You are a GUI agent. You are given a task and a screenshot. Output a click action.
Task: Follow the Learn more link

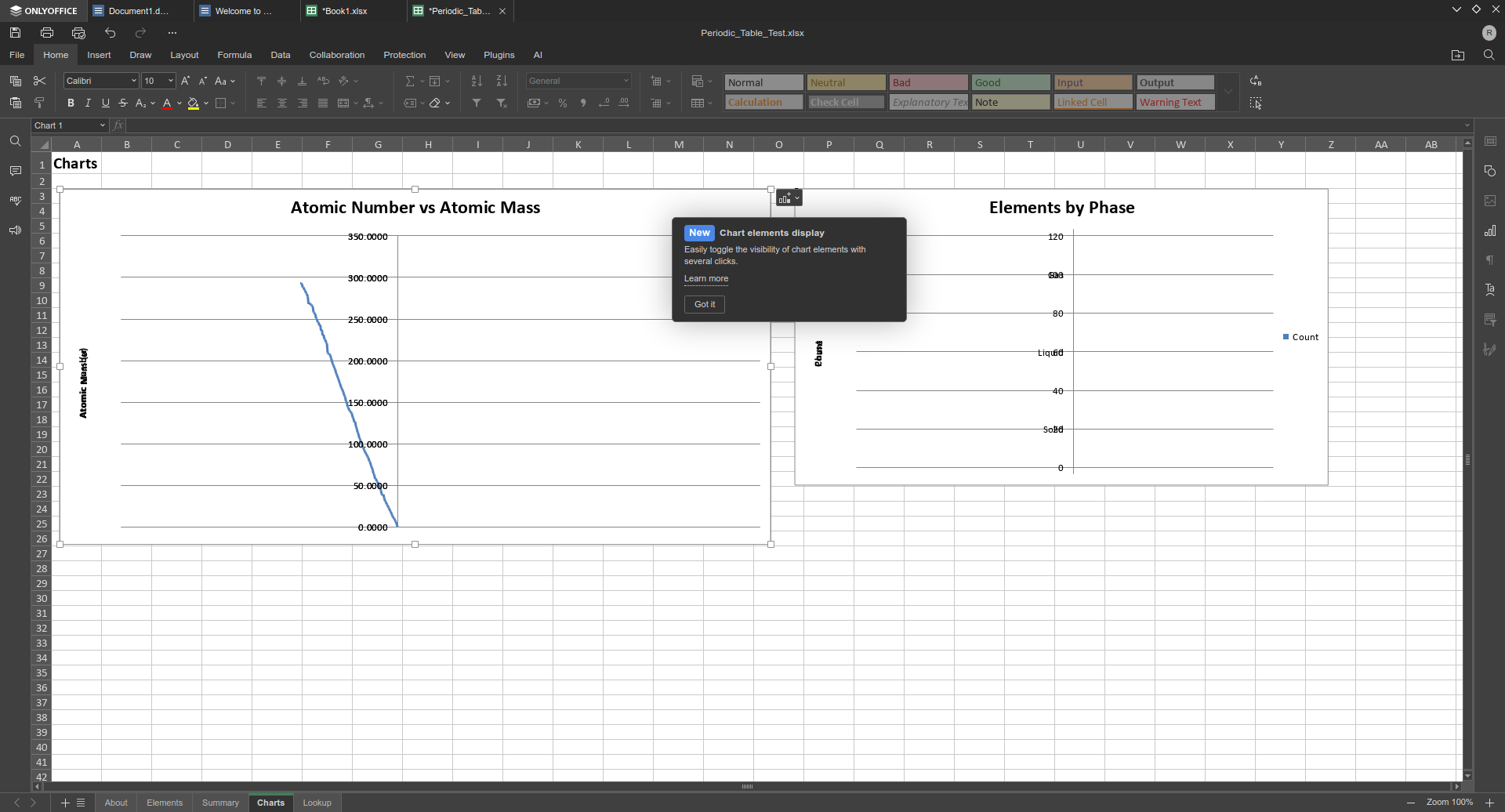point(705,279)
